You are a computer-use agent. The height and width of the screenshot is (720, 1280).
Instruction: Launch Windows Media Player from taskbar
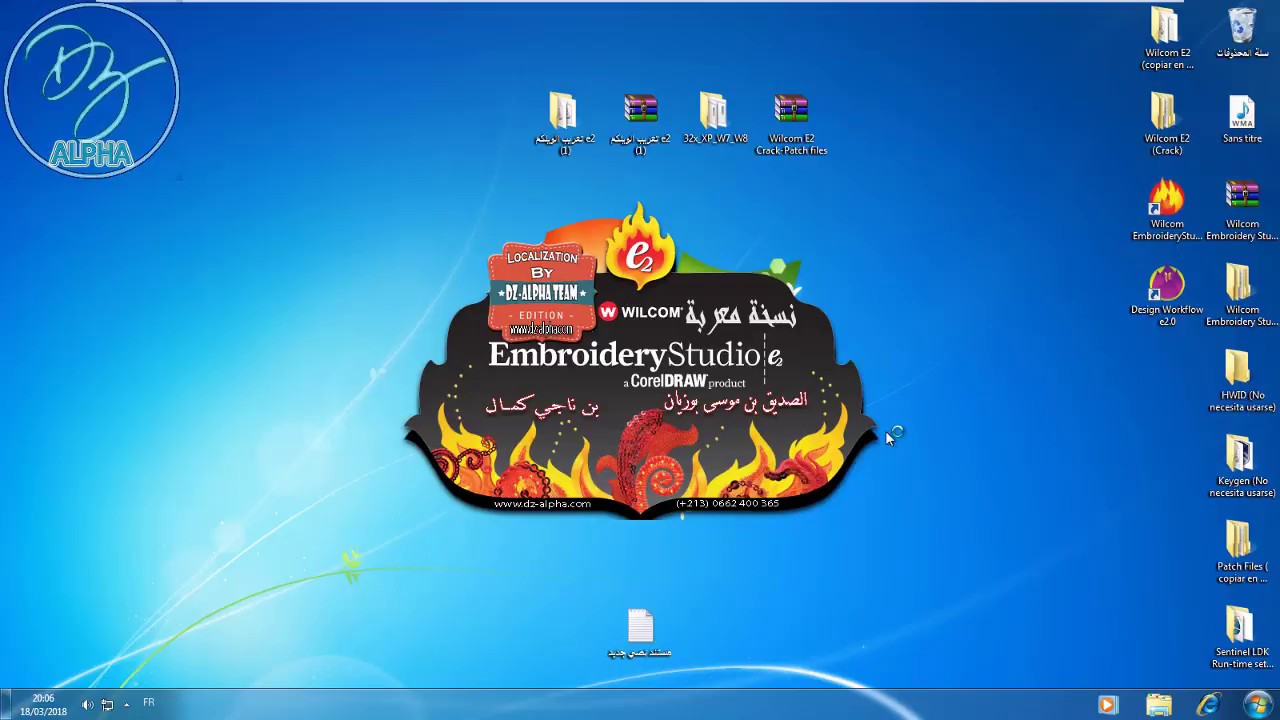click(1108, 705)
